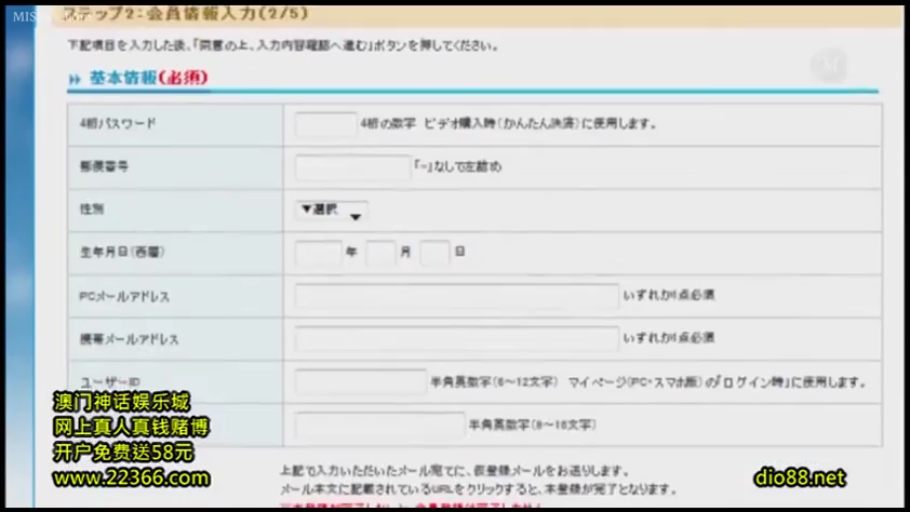
Task: Click the 携帯メールアドレス row label
Action: (x=129, y=340)
